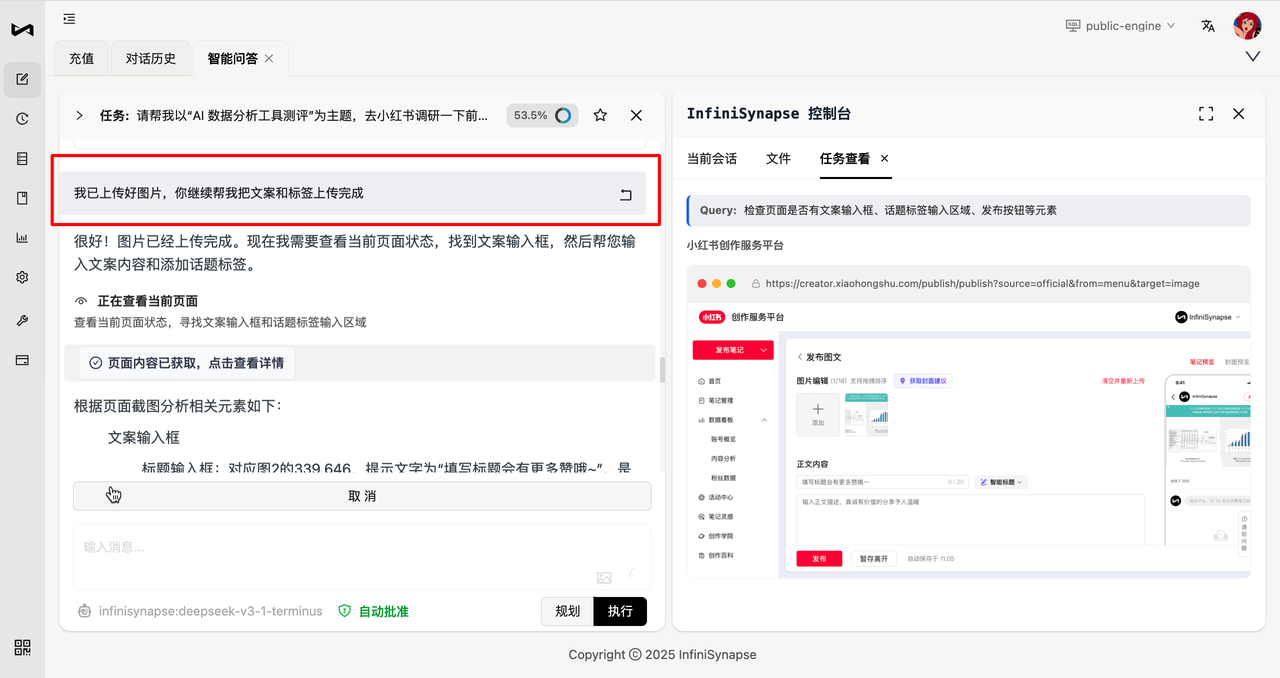Select the 任务查看 console tab
This screenshot has height=678, width=1280.
click(x=845, y=159)
